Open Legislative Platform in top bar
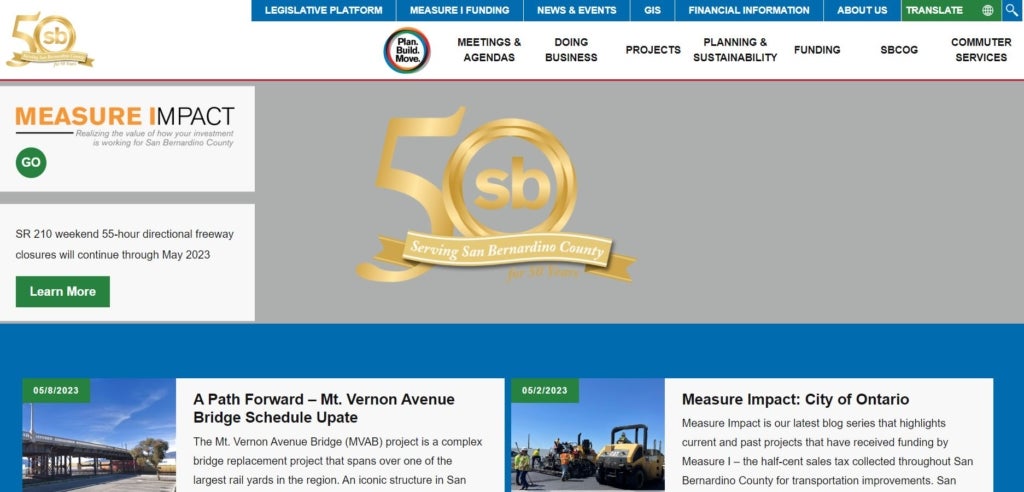The height and width of the screenshot is (492, 1024). [x=324, y=10]
